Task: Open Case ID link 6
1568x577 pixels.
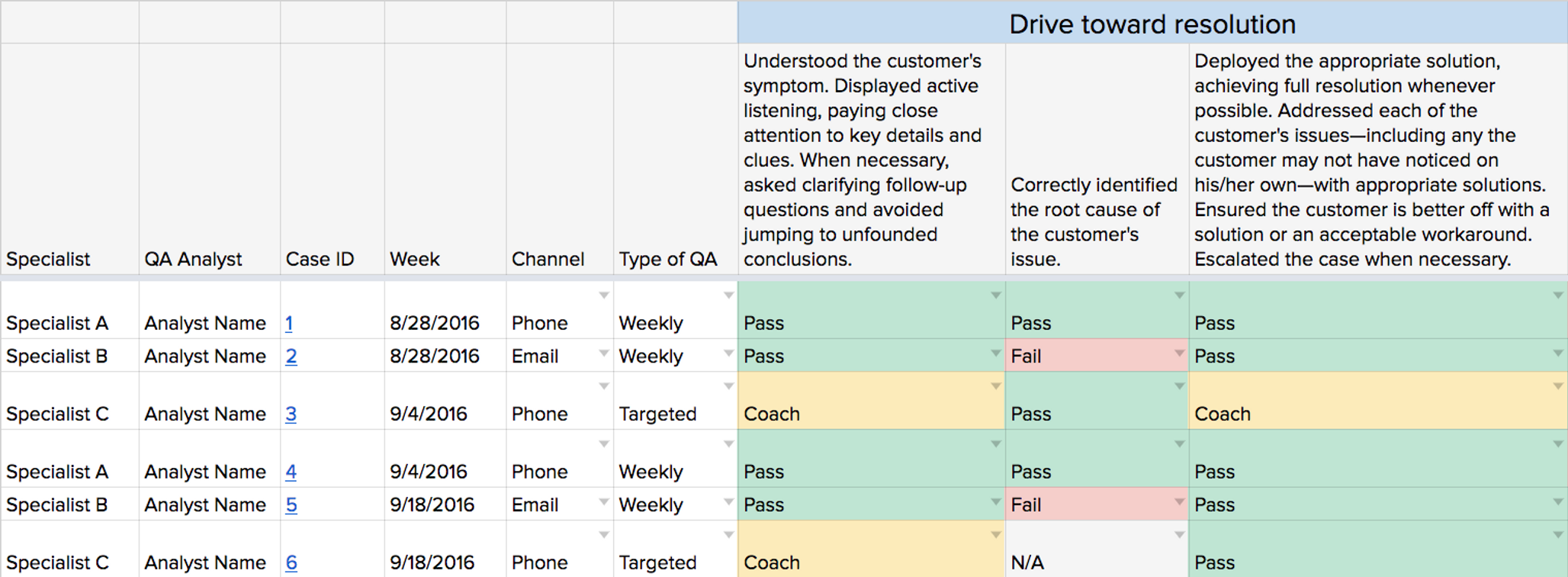Action: tap(291, 563)
